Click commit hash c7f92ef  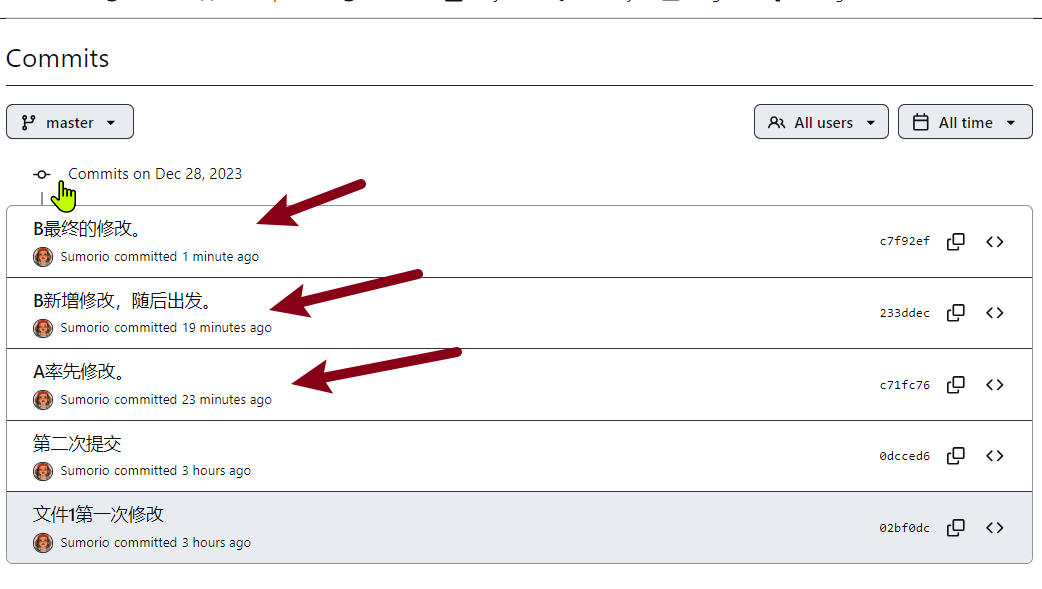904,241
